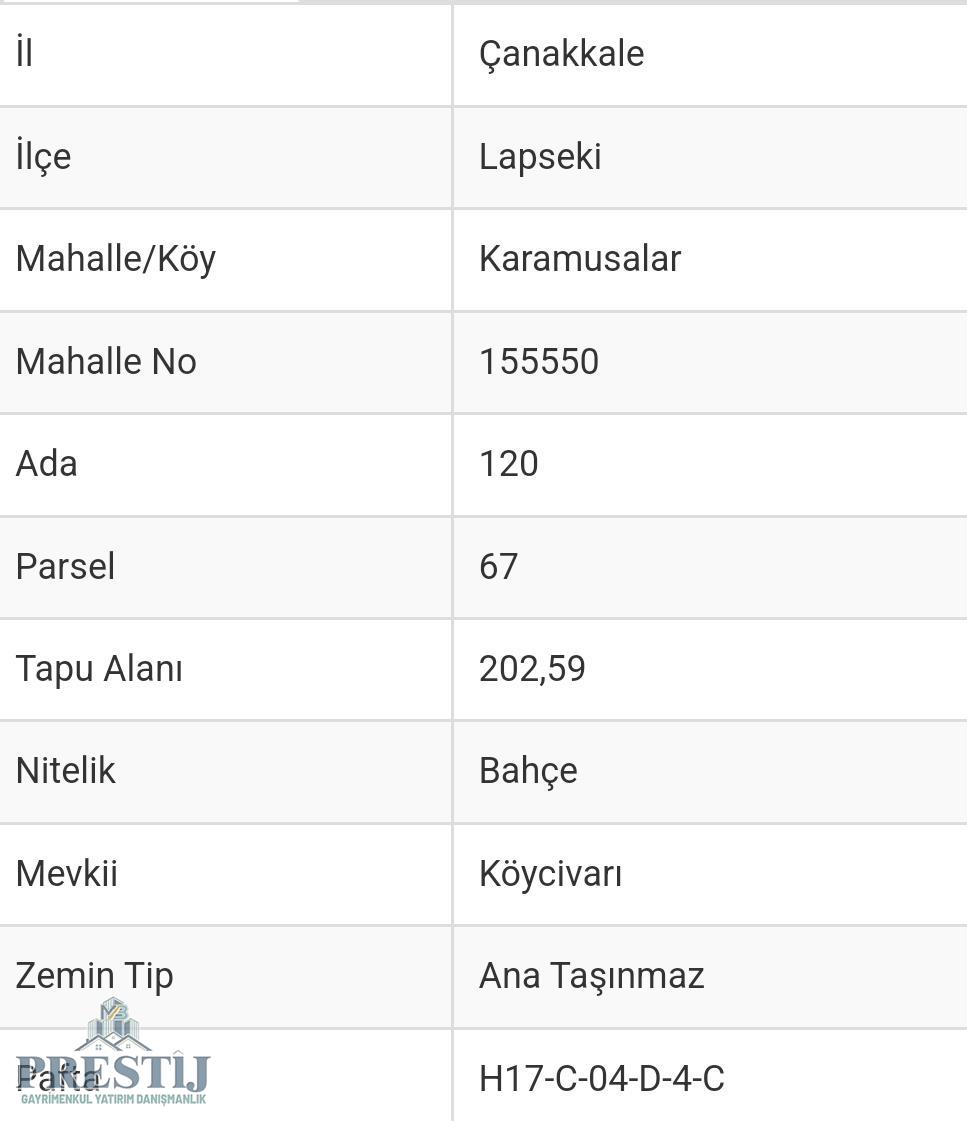The width and height of the screenshot is (967, 1121).
Task: Select the Çanakkale province value
Action: 562,54
